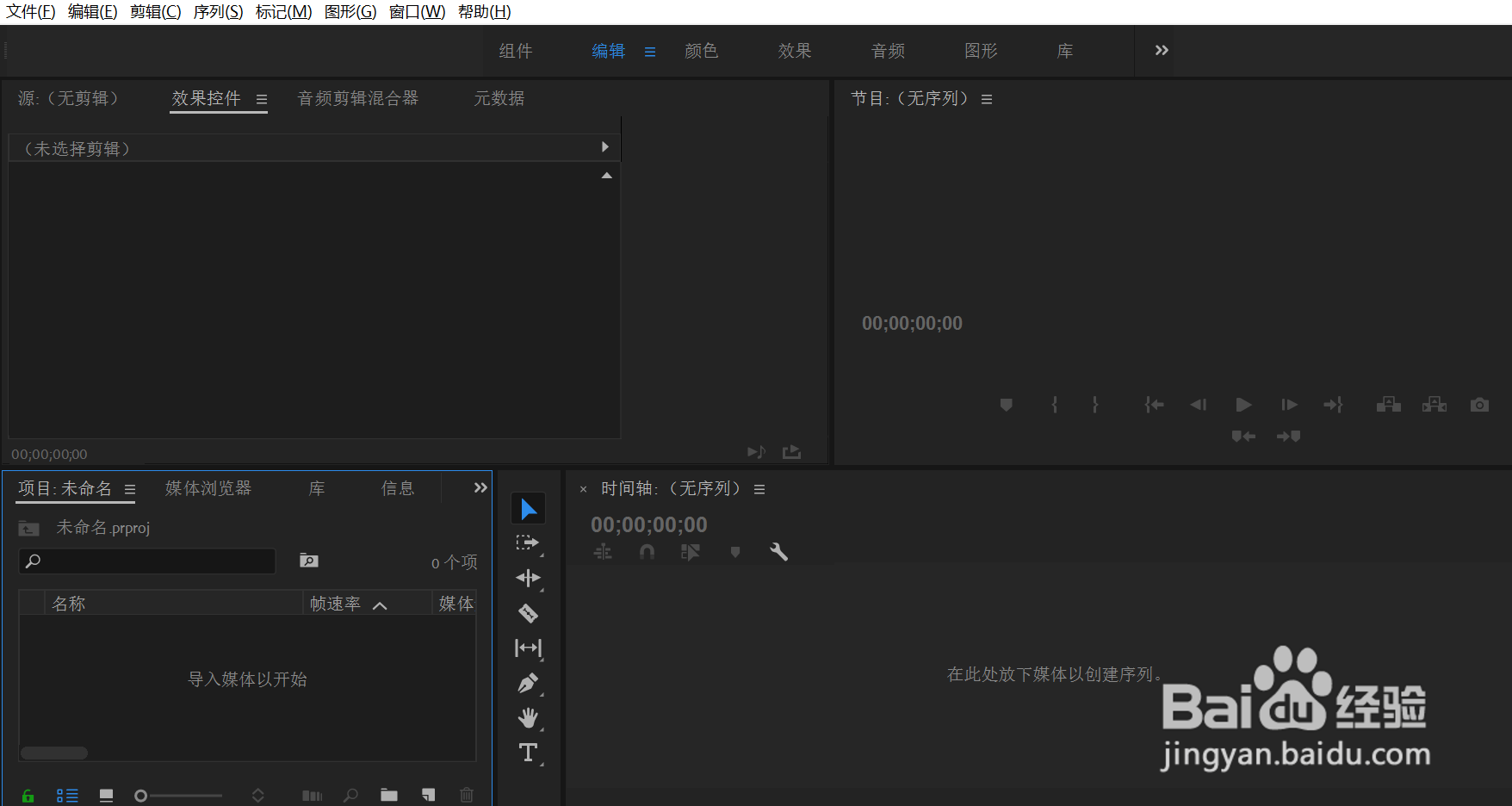Viewport: 1512px width, 806px height.
Task: Click the Clear trash icon in Project panel
Action: coord(467,796)
